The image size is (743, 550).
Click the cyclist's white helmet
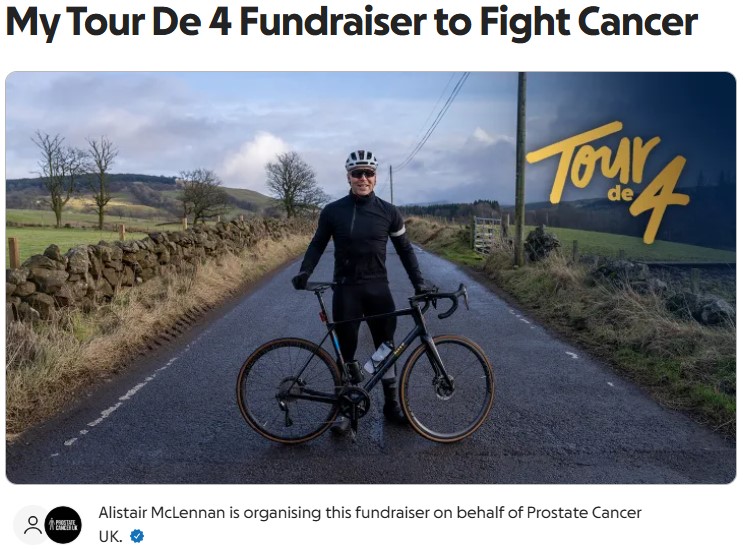361,160
